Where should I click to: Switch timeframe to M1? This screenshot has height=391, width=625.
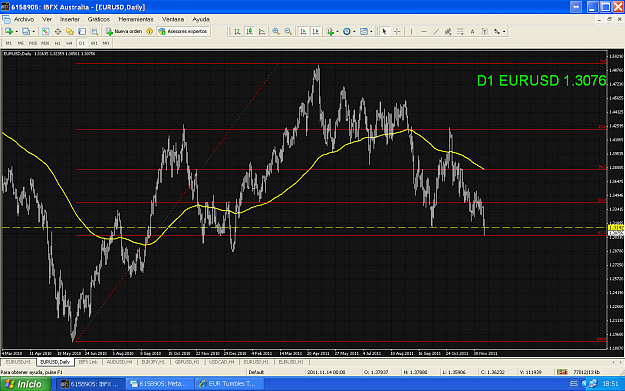(8, 43)
